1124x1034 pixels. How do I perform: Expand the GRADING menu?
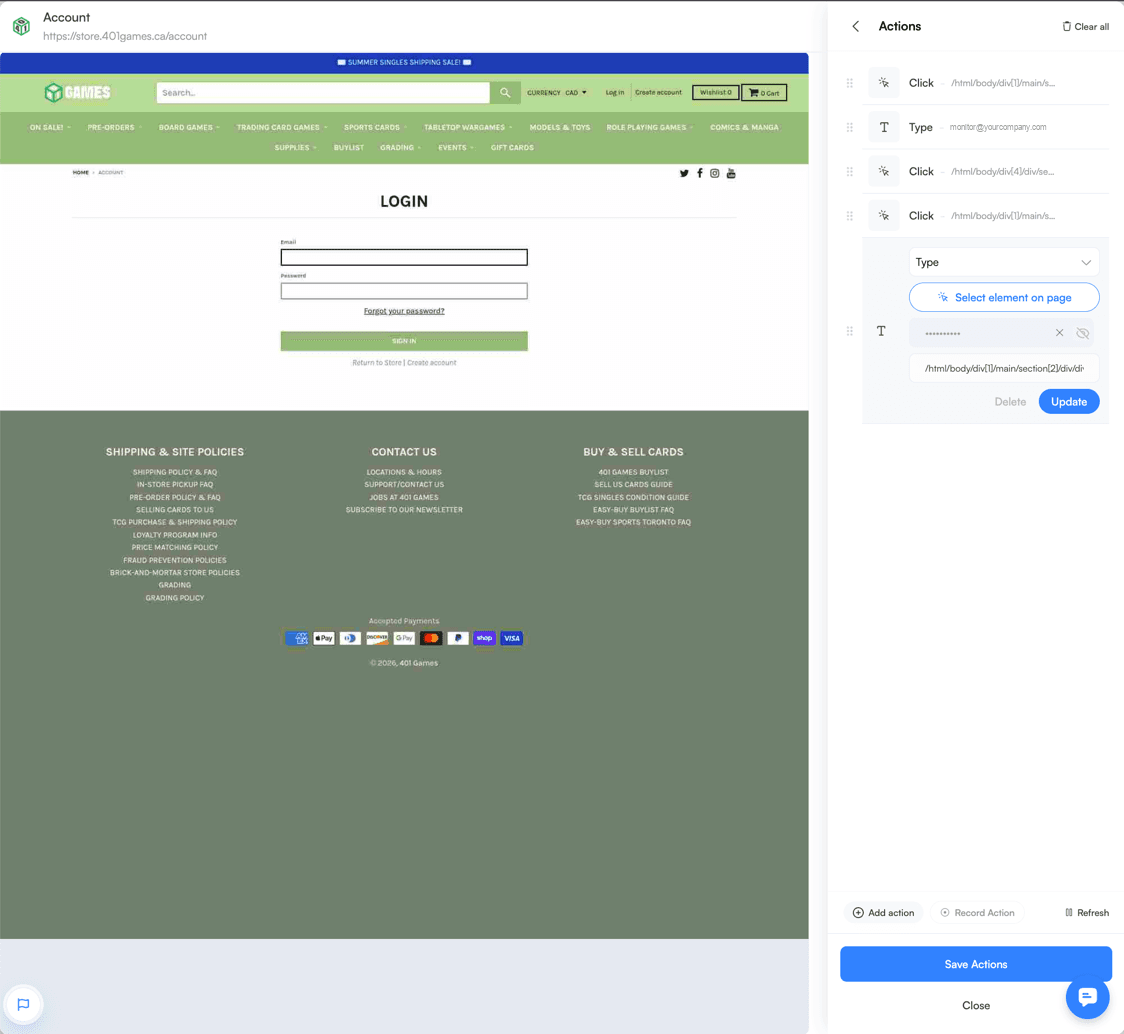pos(400,148)
